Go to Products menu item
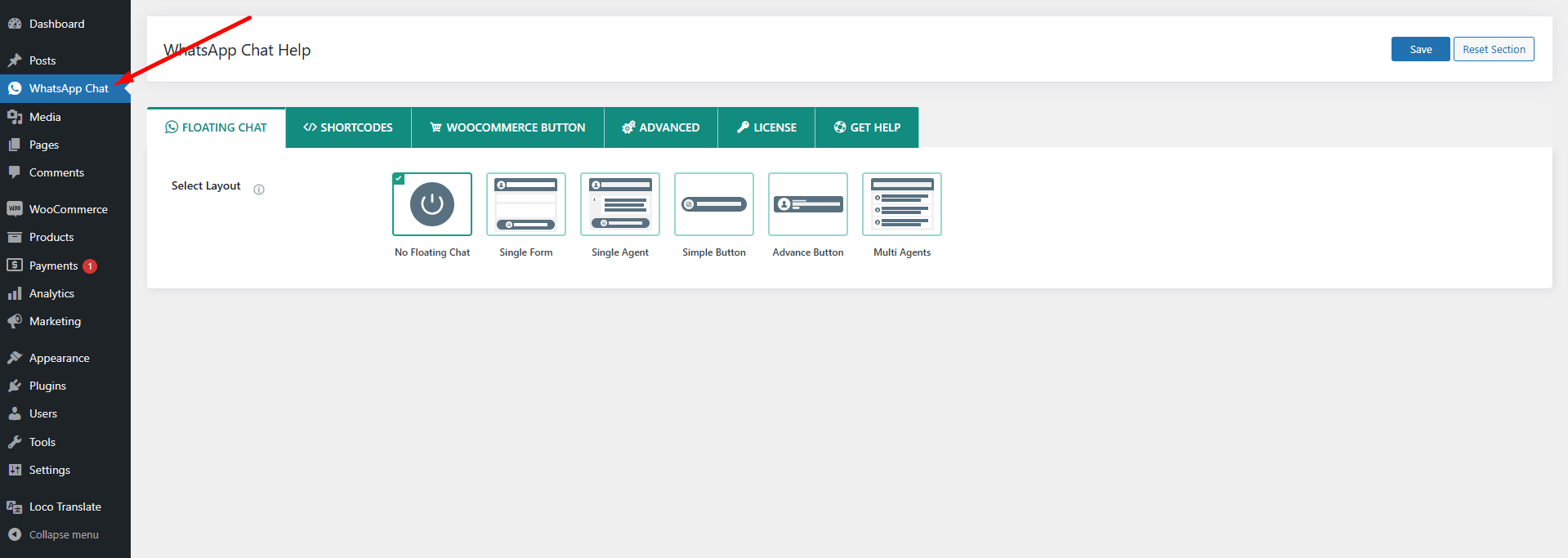The width and height of the screenshot is (1568, 558). [65, 237]
